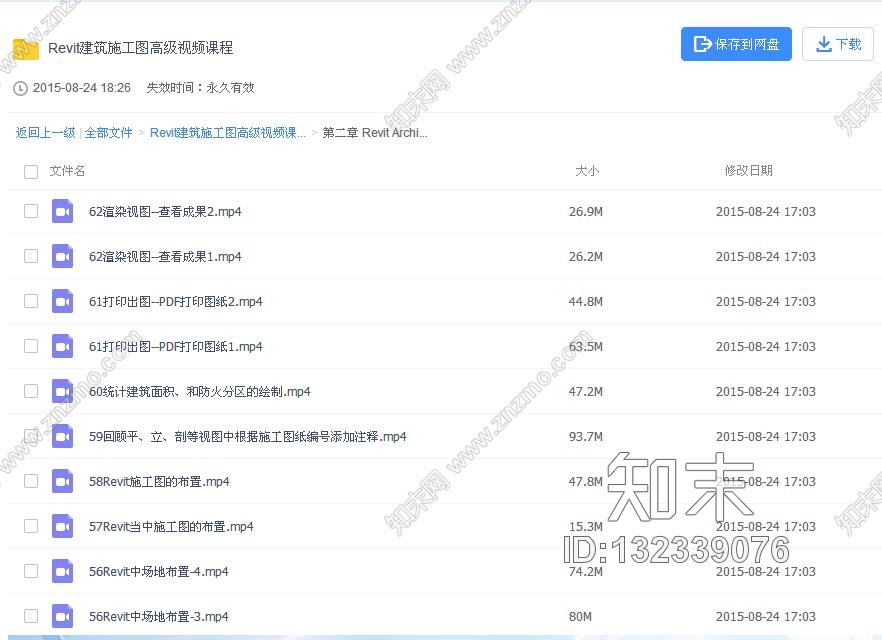
Task: Open file 62渲染视图--查看成果1.mp4
Action: click(x=165, y=256)
